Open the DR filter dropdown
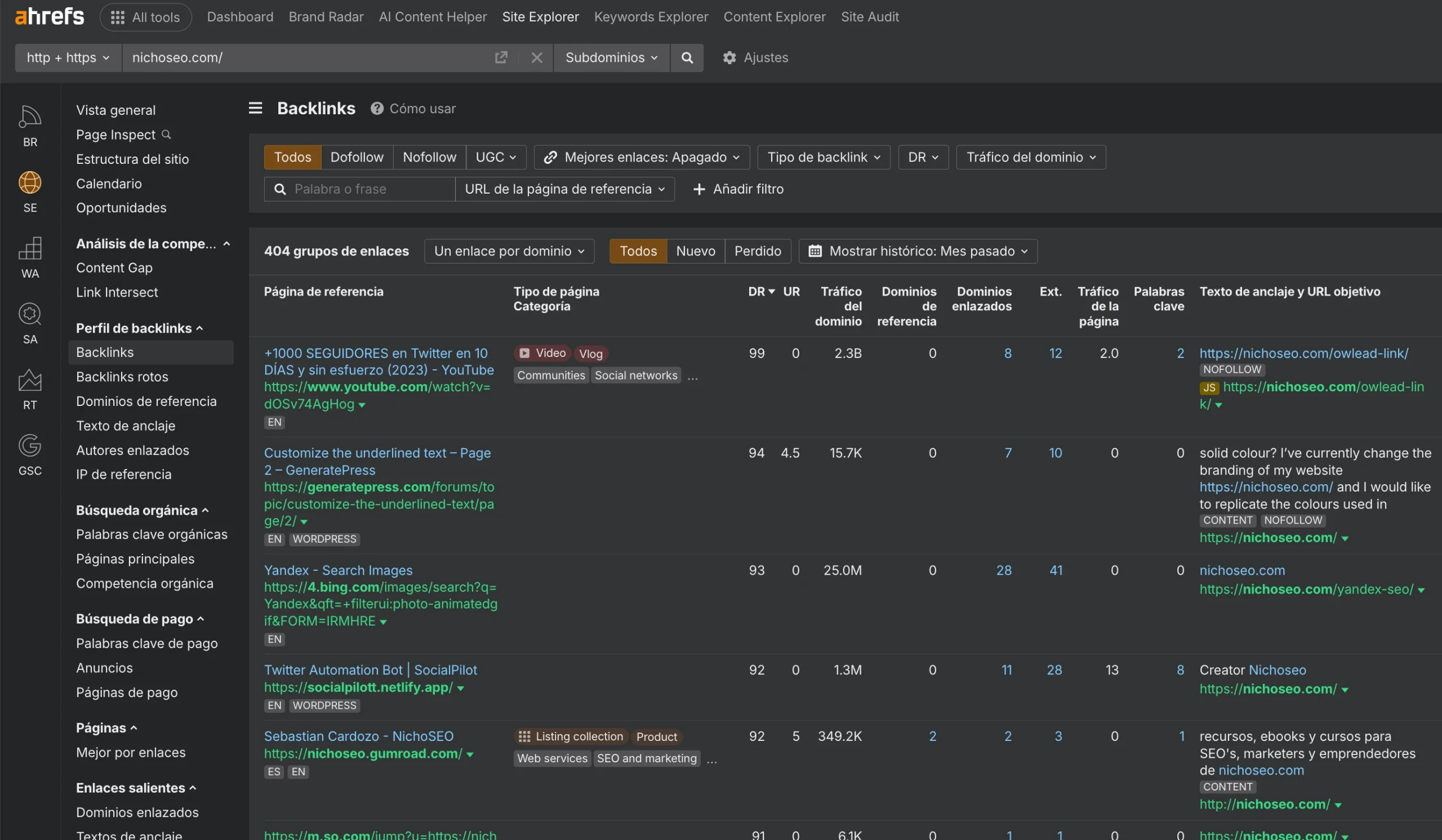Viewport: 1442px width, 840px height. tap(923, 157)
